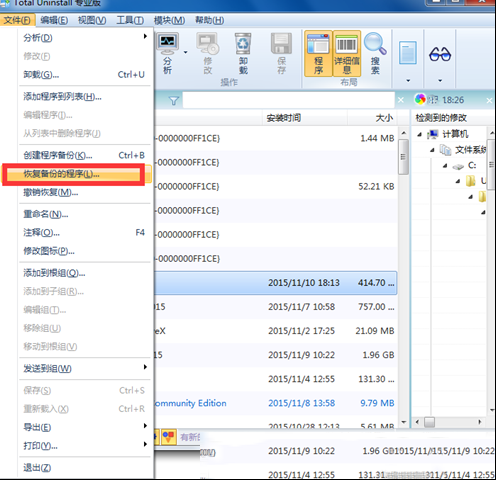Toggle the 详细信息 layout button
Viewport: 496px width, 480px height.
pos(347,54)
